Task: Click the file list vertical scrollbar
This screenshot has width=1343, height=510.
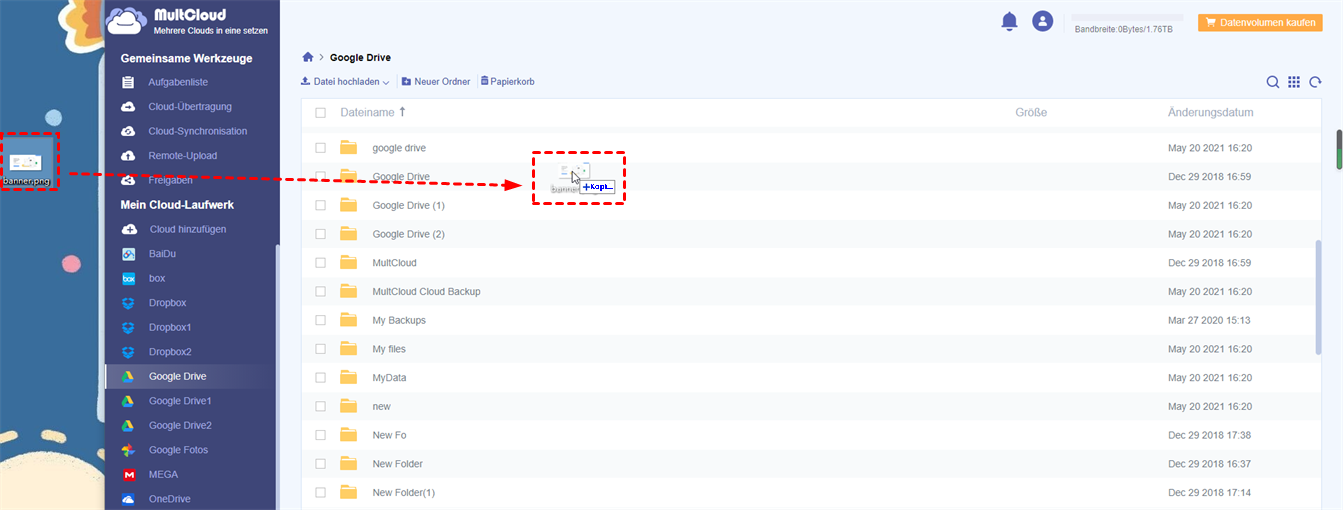Action: [1318, 298]
